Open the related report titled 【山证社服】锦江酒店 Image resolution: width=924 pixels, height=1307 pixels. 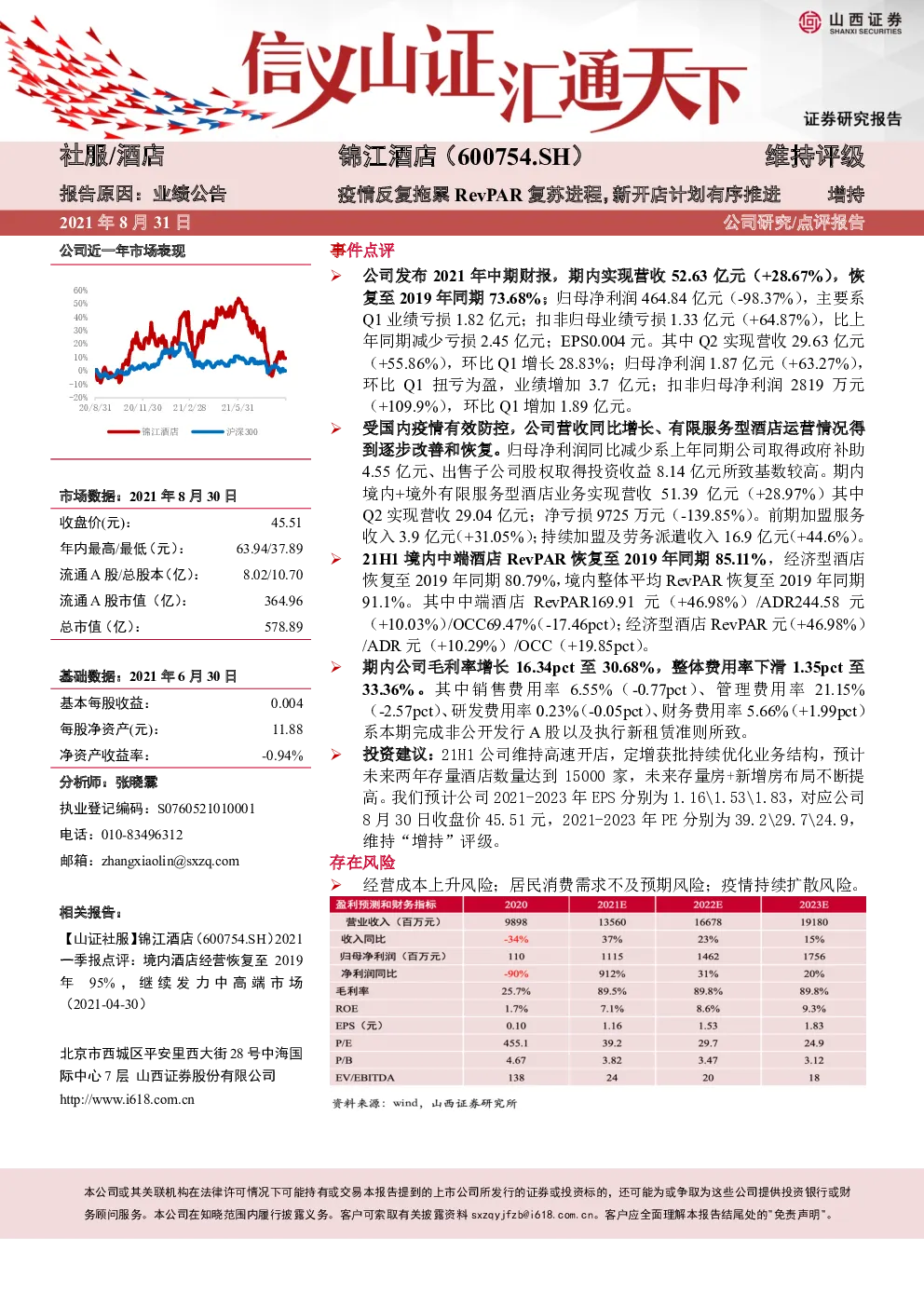click(182, 972)
